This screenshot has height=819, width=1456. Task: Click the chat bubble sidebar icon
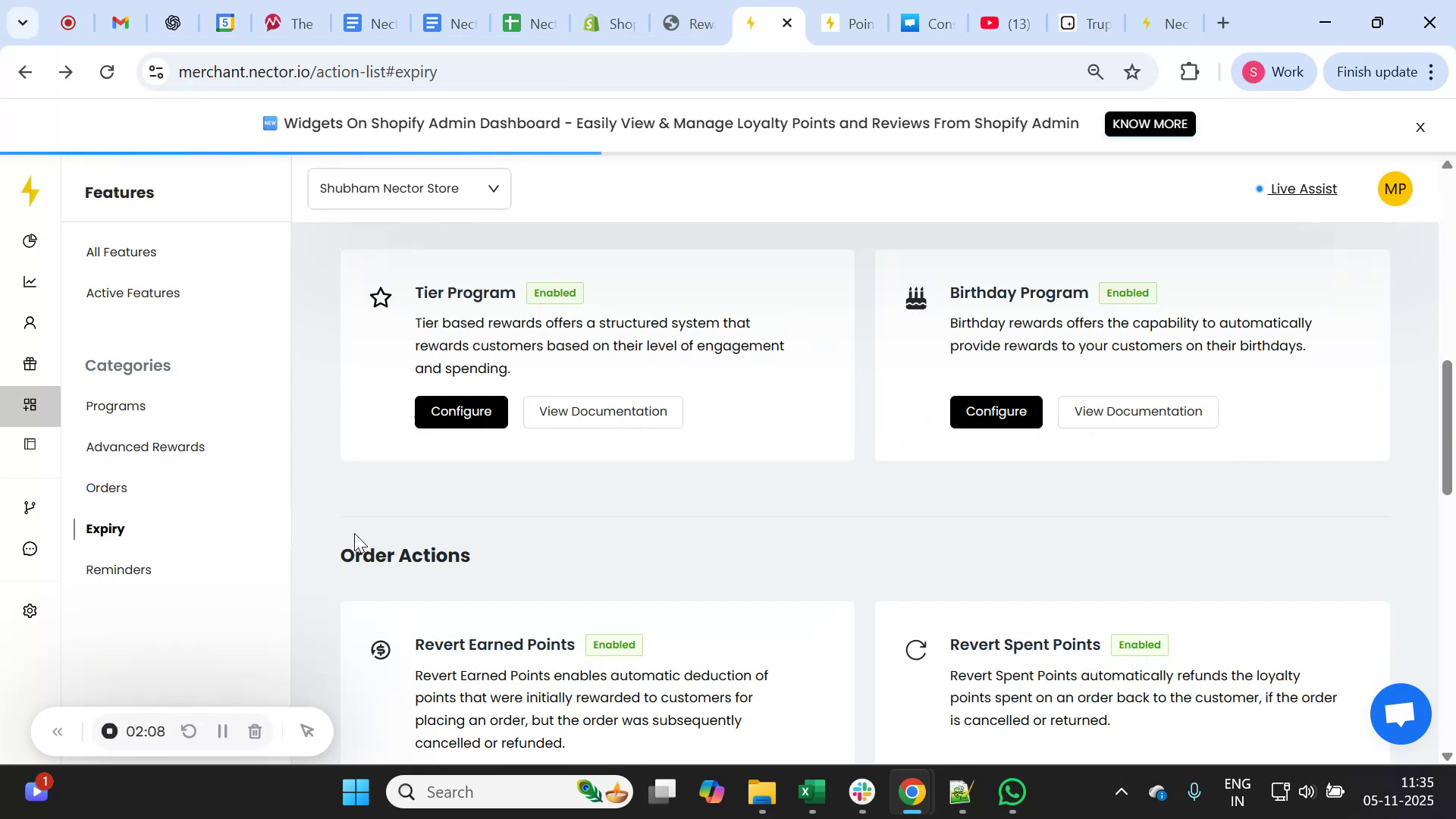[x=30, y=548]
